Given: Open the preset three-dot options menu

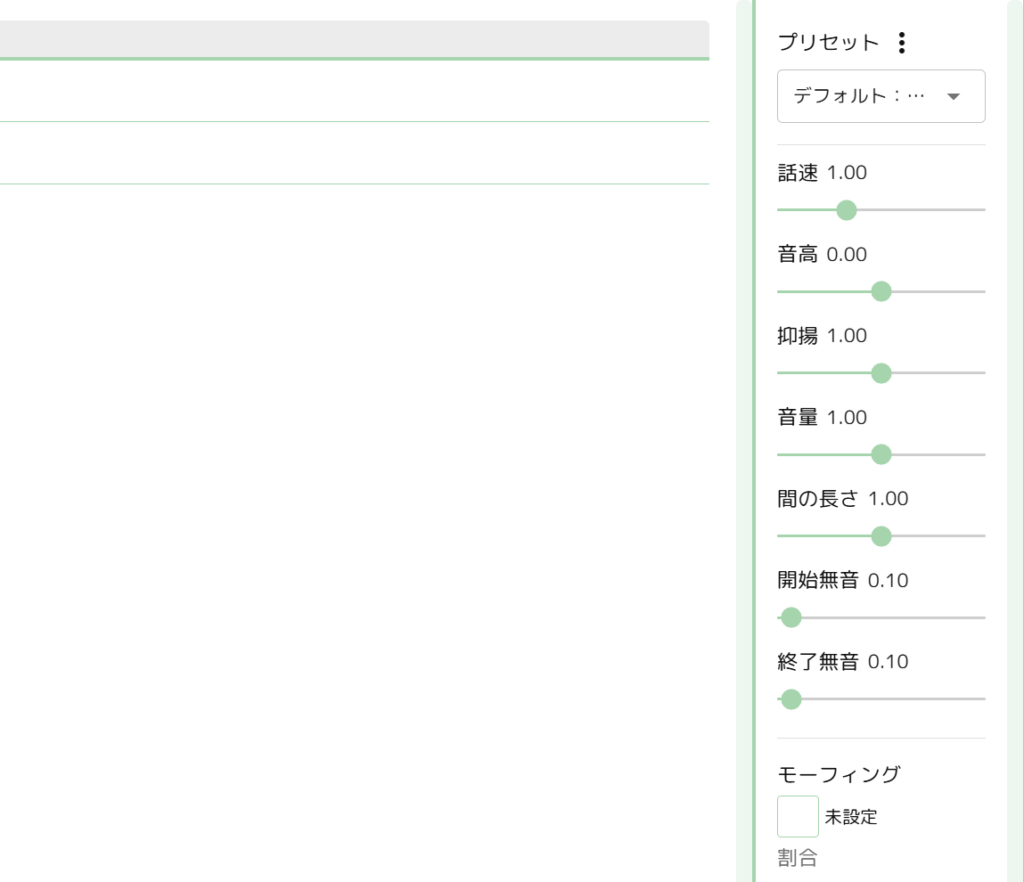Looking at the screenshot, I should click(x=902, y=43).
